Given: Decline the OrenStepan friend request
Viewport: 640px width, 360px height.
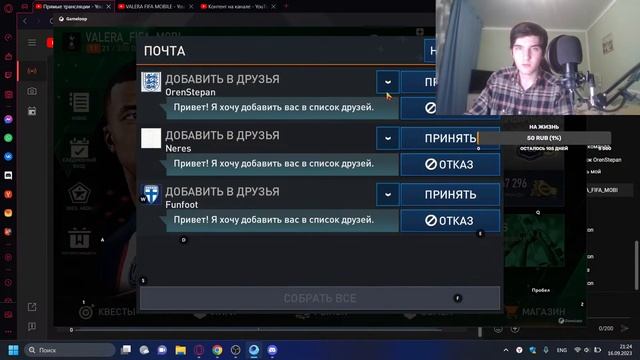Looking at the screenshot, I should tap(418, 108).
